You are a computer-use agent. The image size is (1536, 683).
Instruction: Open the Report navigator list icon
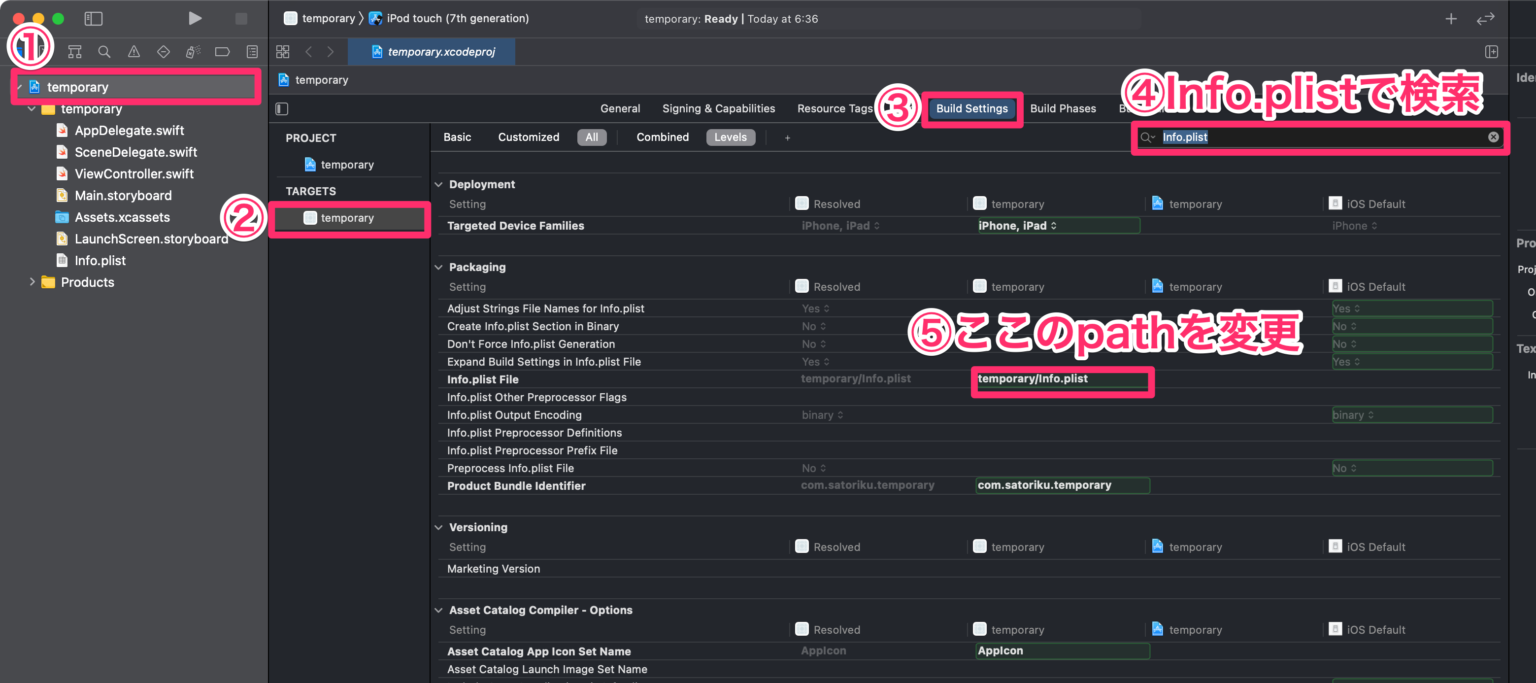click(x=251, y=51)
